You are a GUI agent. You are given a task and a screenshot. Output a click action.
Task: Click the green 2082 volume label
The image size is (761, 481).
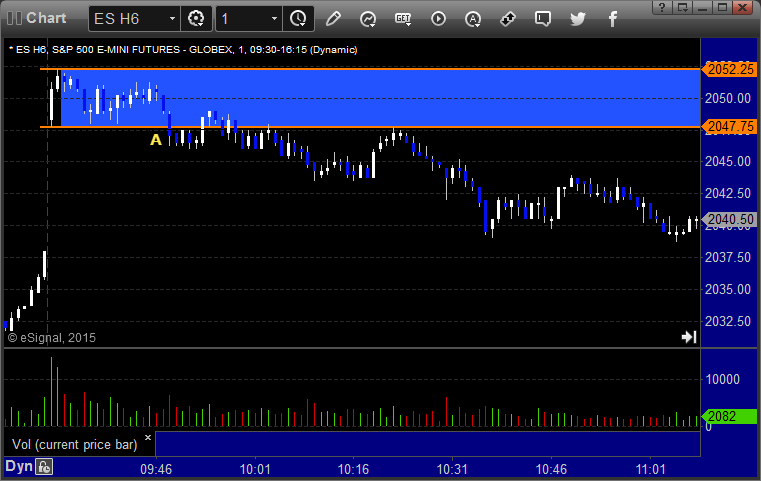point(729,416)
